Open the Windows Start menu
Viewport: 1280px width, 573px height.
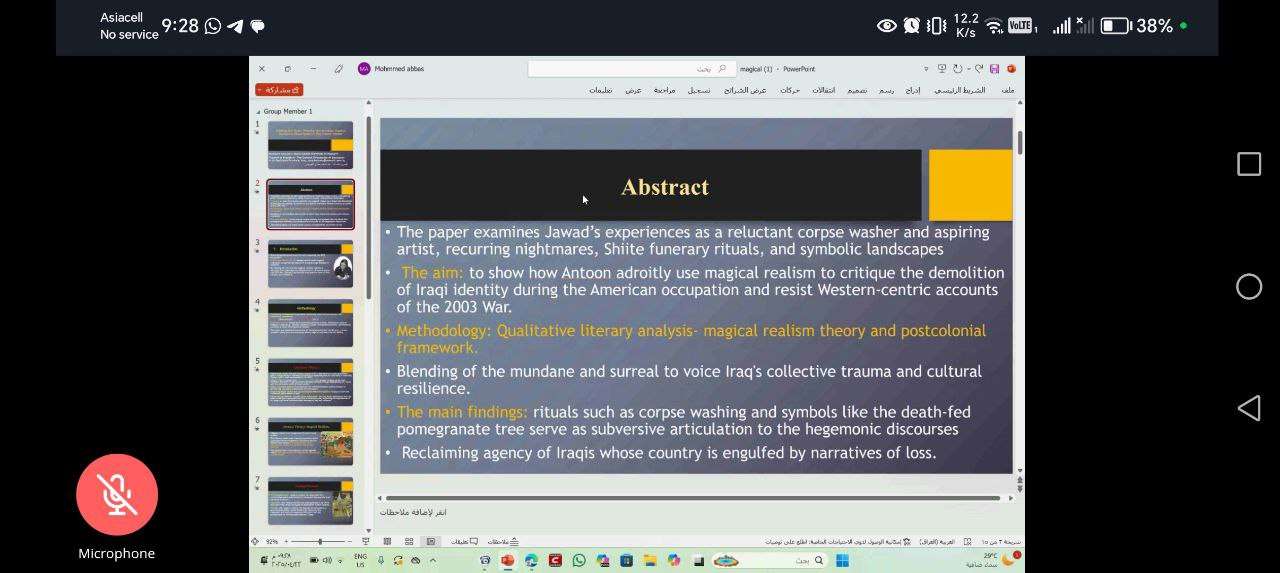842,561
